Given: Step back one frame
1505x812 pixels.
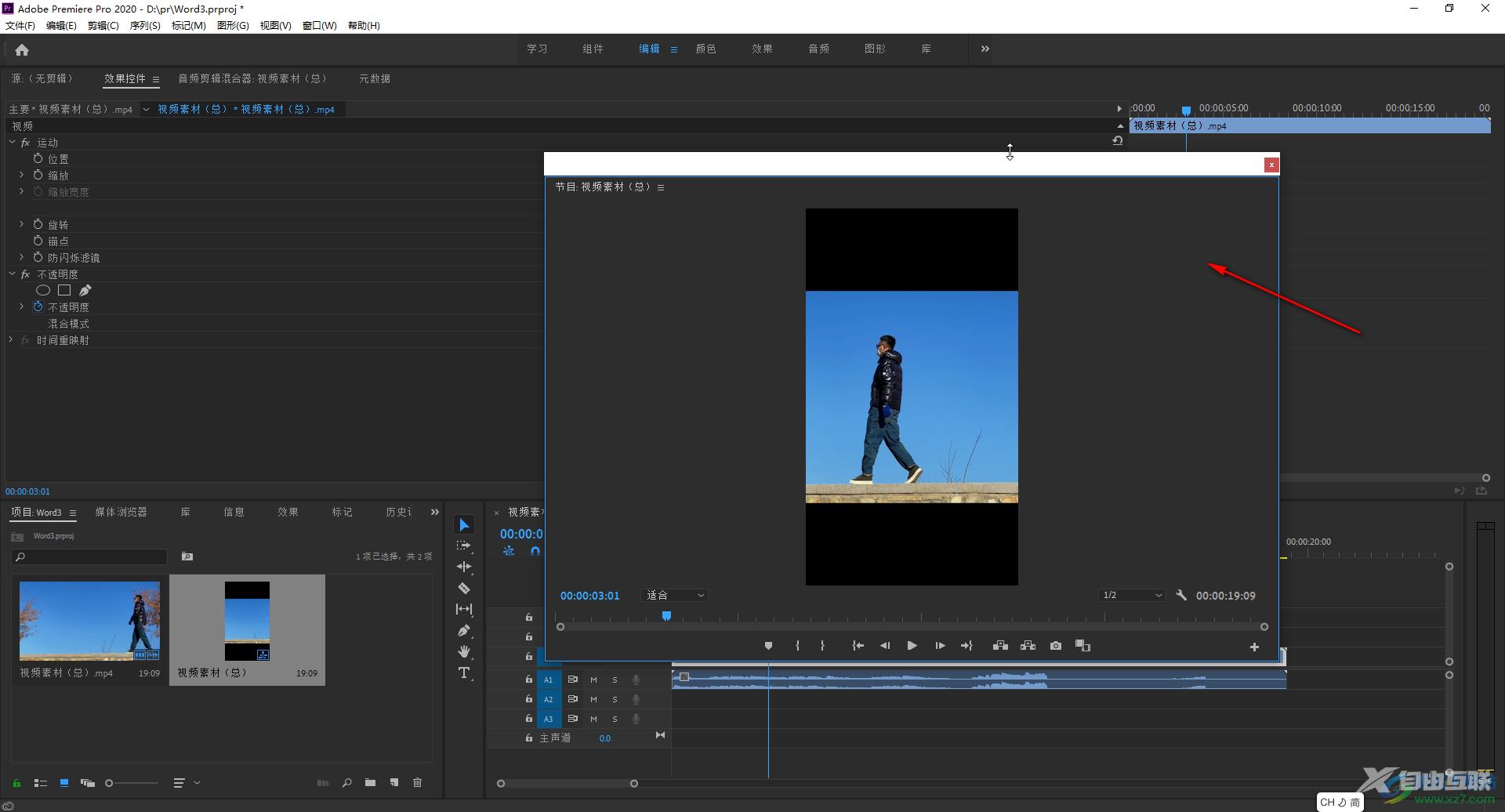Looking at the screenshot, I should [885, 646].
